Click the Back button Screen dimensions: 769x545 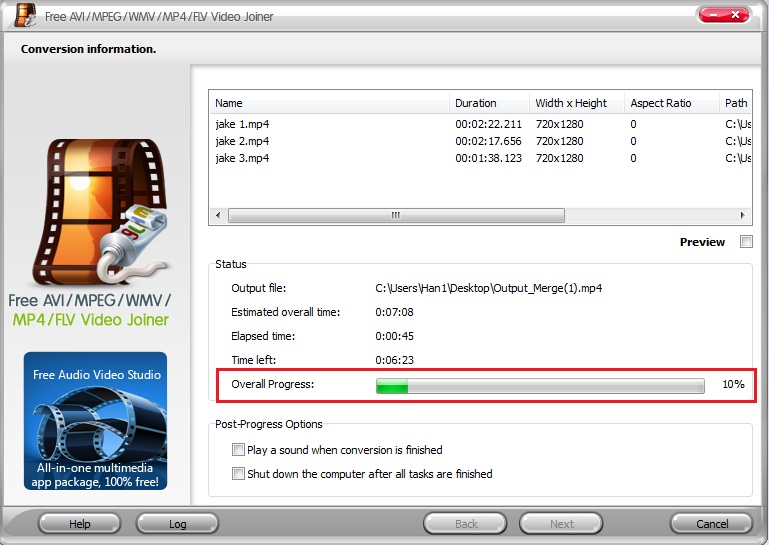tap(465, 524)
